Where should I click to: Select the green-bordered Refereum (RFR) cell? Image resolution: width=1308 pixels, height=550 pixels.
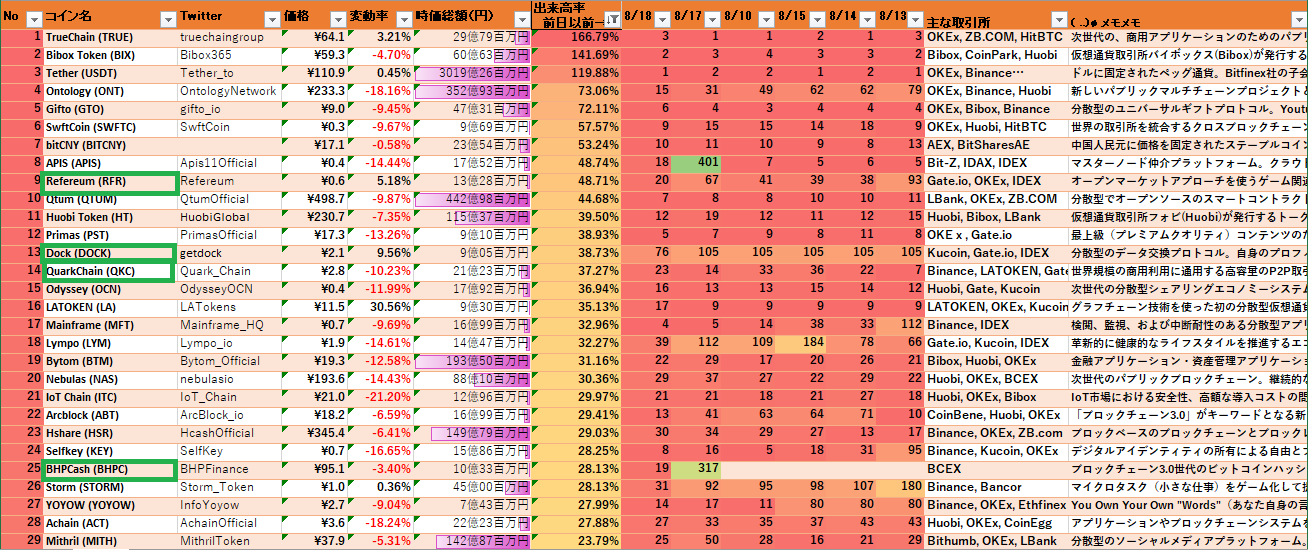click(x=110, y=182)
